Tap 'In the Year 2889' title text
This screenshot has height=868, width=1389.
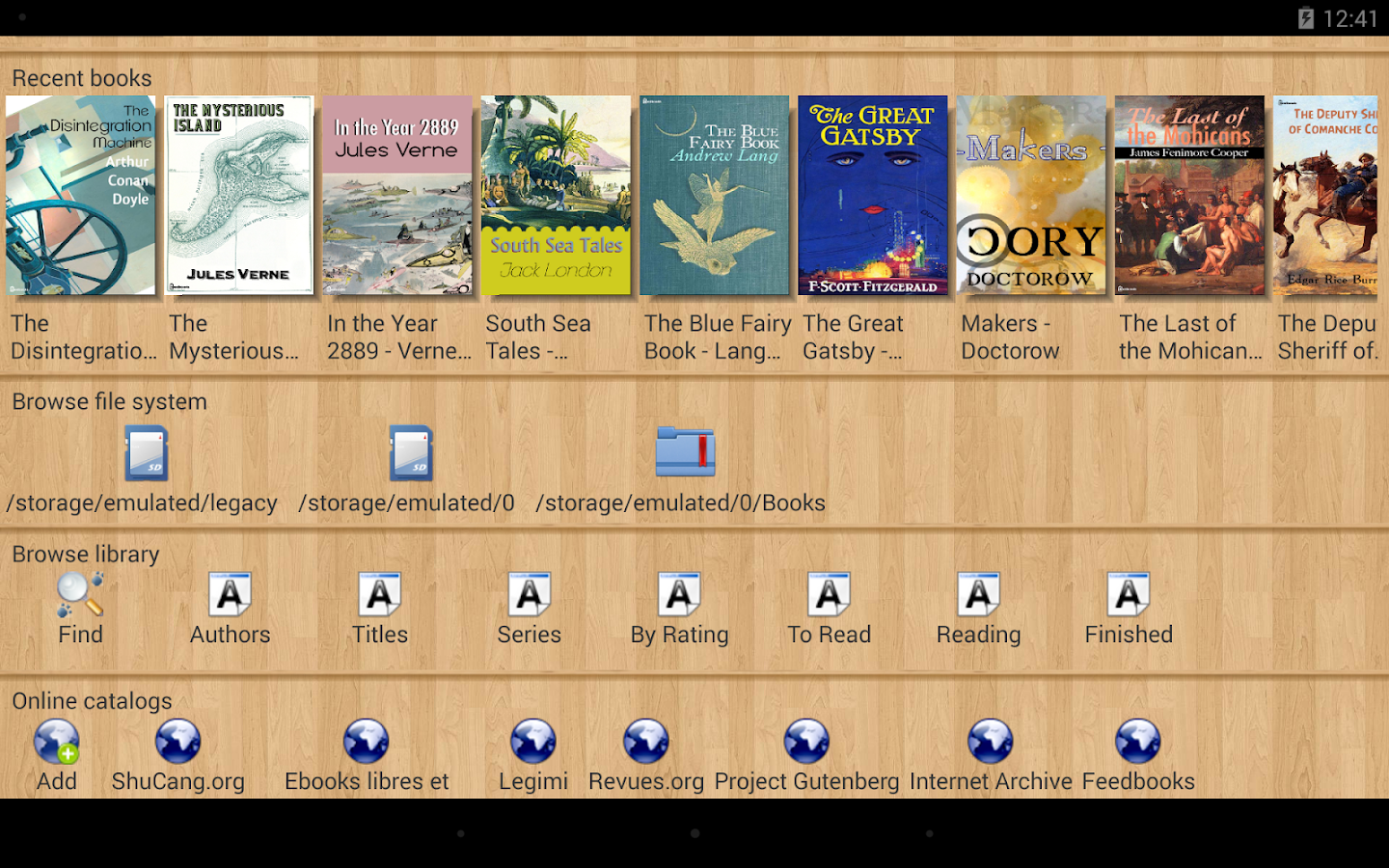tap(399, 338)
